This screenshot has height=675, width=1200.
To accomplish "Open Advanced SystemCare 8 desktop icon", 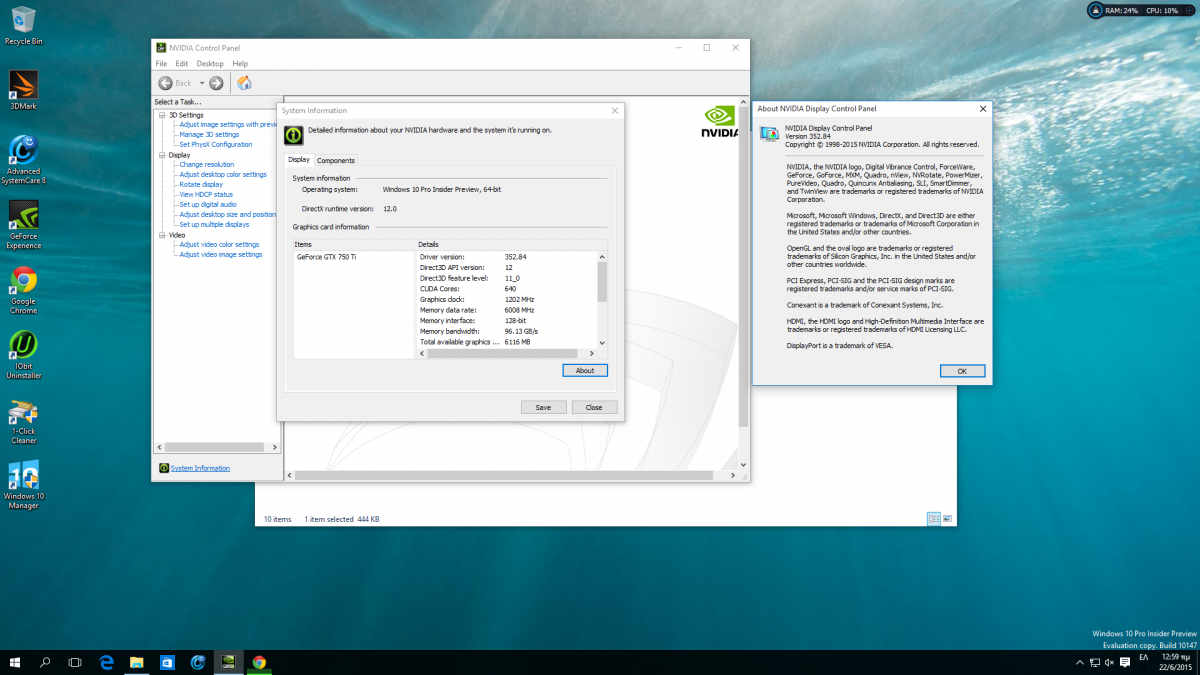I will click(23, 160).
